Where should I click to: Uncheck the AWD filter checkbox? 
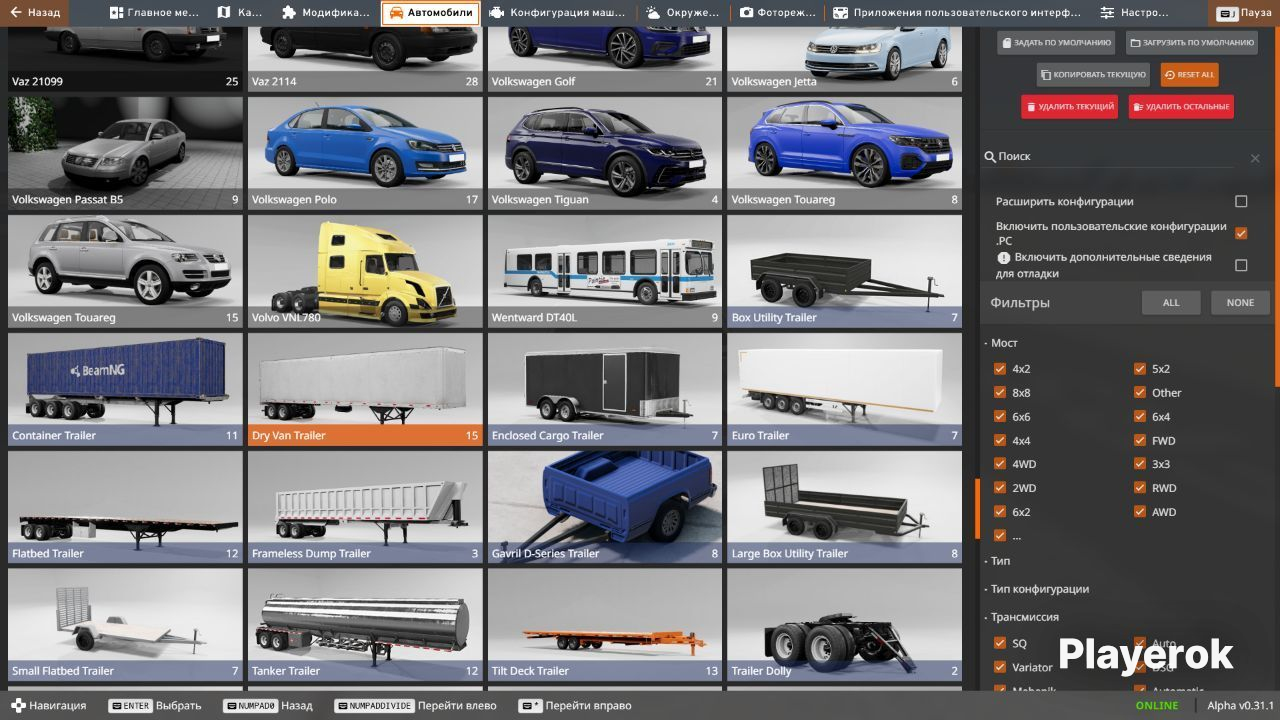point(1140,512)
